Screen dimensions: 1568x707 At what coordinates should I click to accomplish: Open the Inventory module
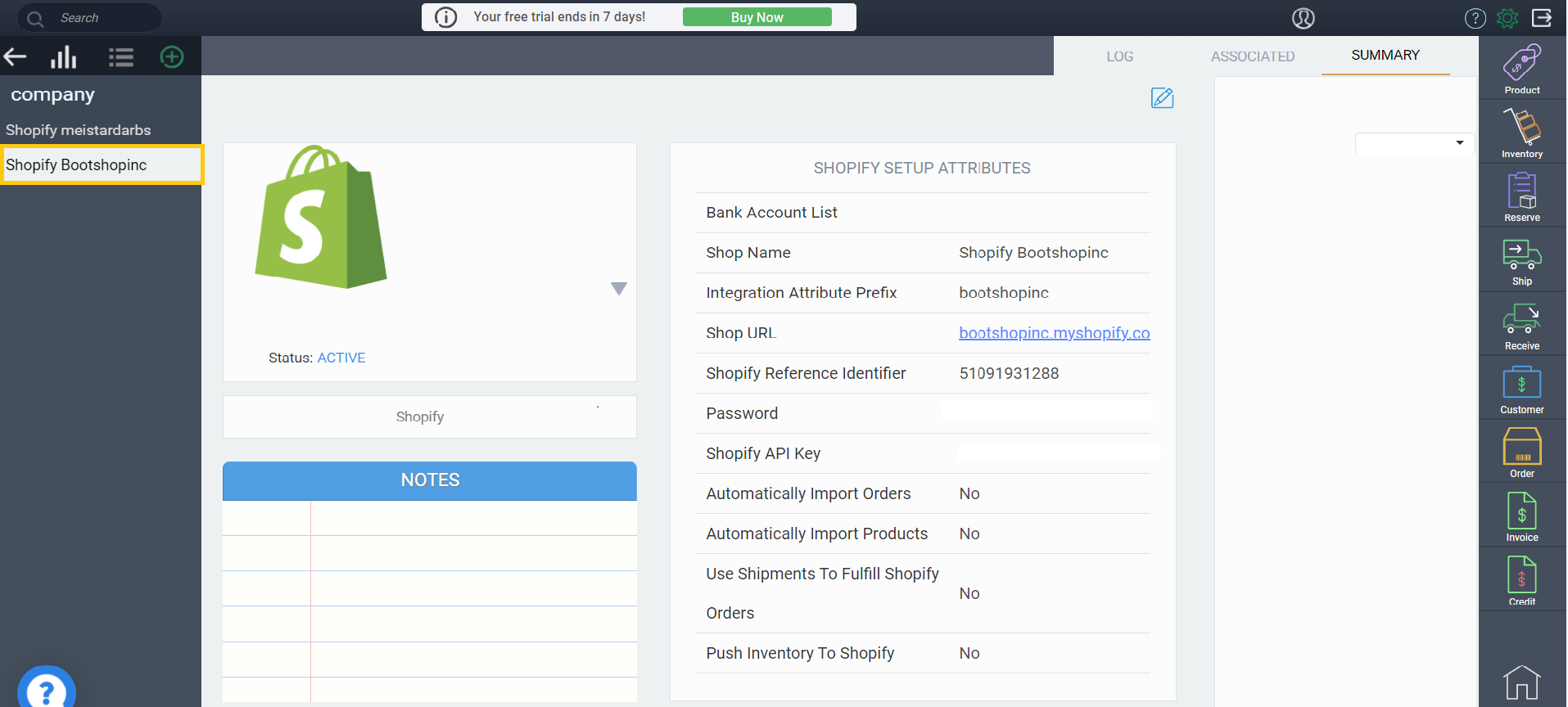(1522, 133)
